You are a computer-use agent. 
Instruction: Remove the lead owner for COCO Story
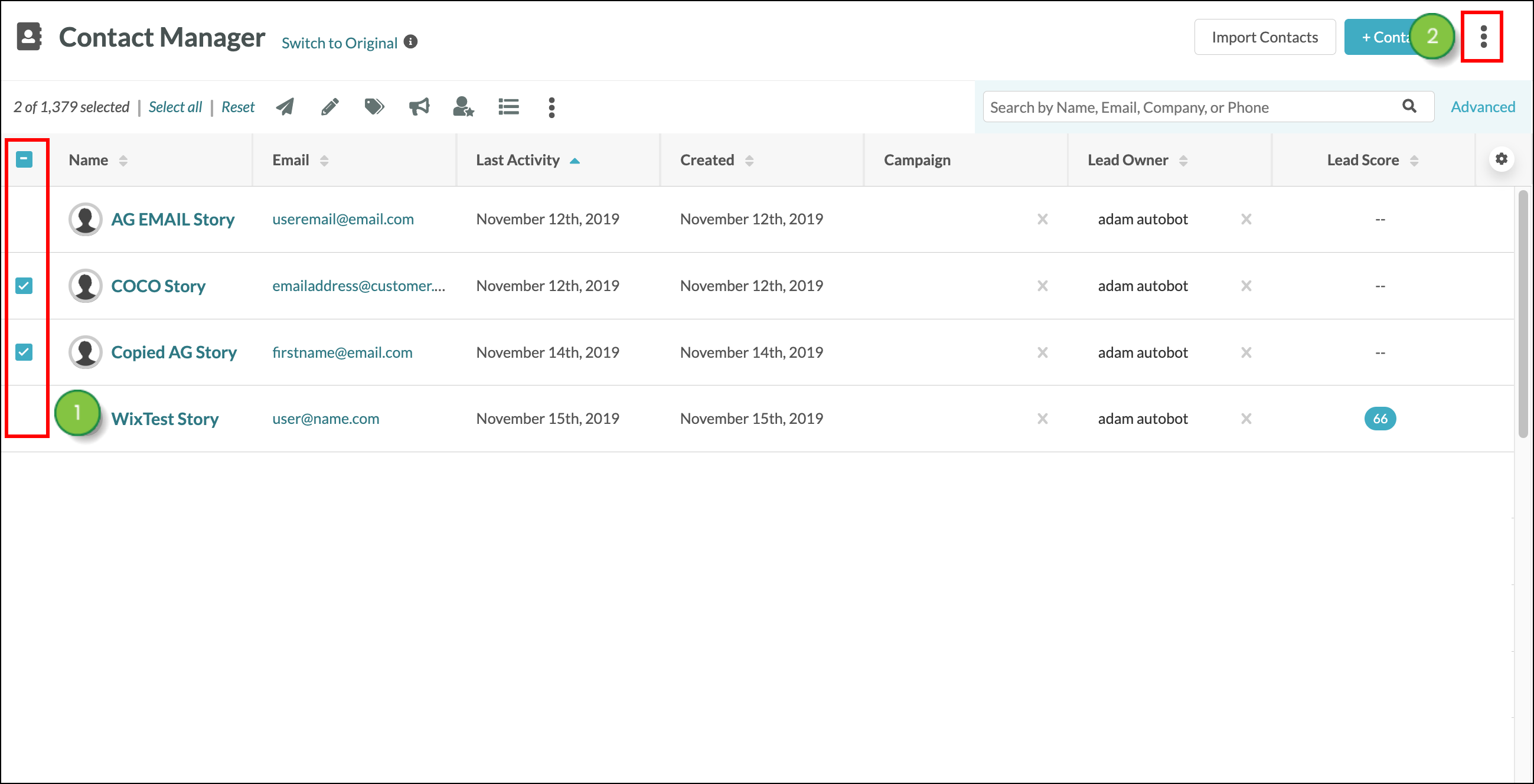click(1246, 286)
